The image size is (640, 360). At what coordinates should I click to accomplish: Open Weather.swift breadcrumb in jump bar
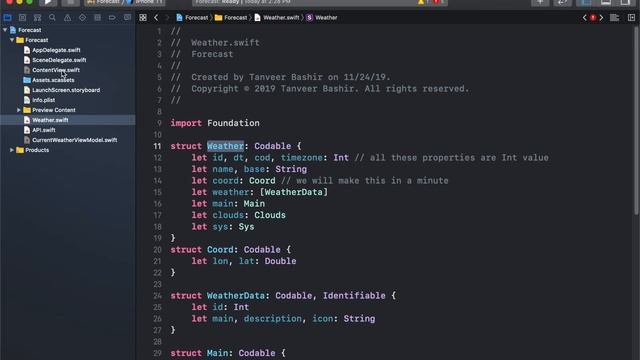277,18
